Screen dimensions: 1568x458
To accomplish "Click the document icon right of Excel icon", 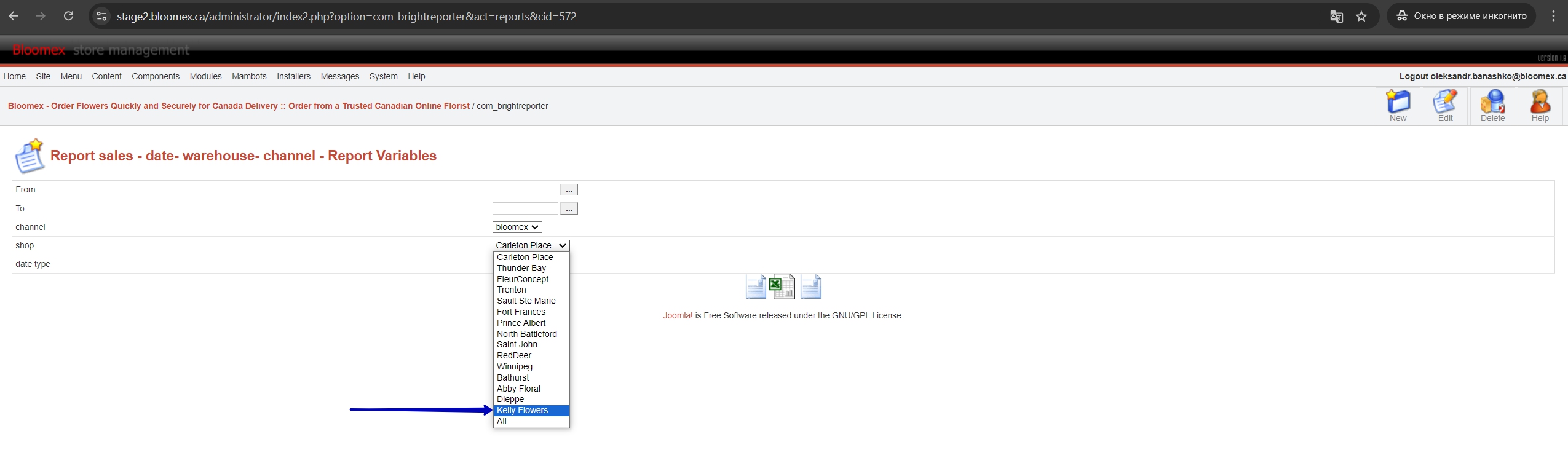I will pos(810,286).
